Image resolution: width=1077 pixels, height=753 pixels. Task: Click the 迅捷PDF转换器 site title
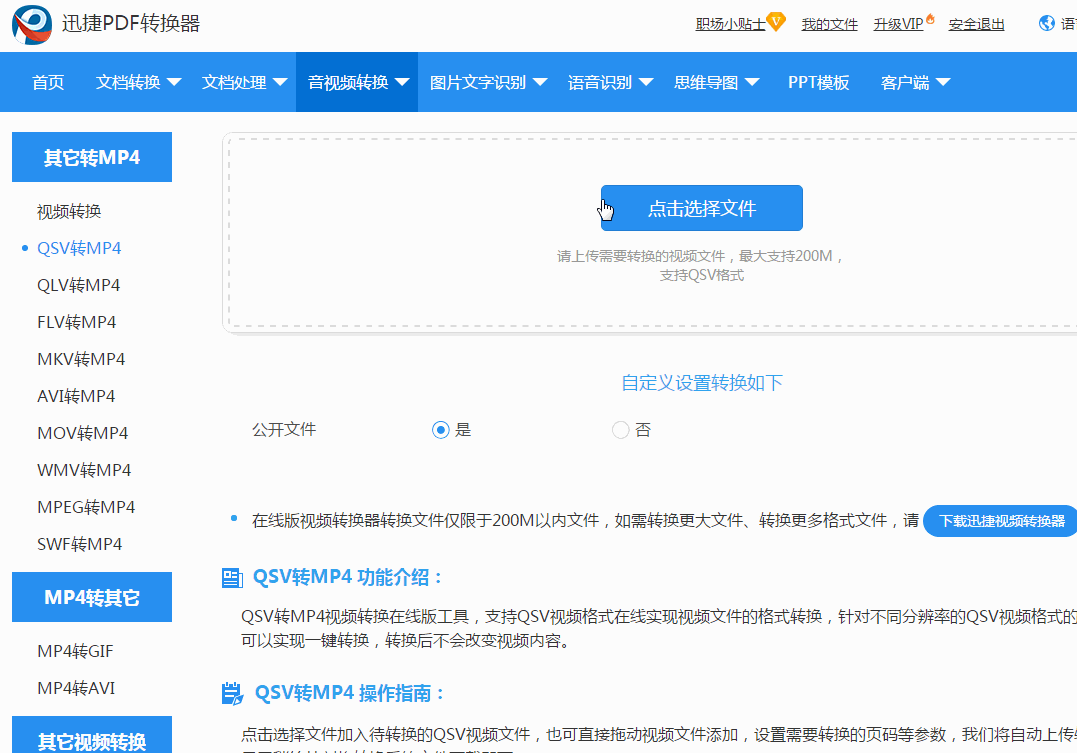click(x=131, y=23)
